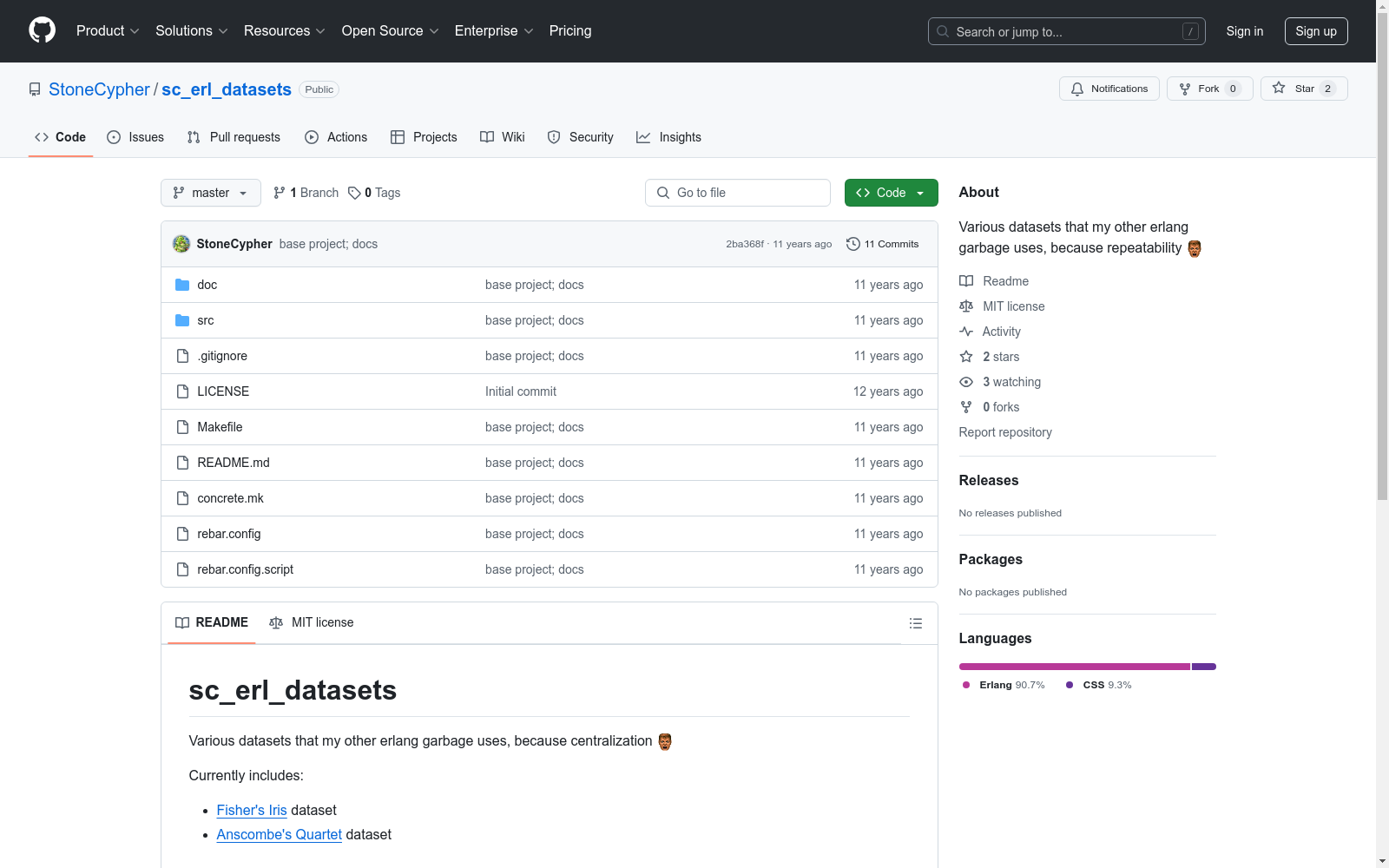
Task: Open the StoneCypher owner link
Action: pos(99,89)
